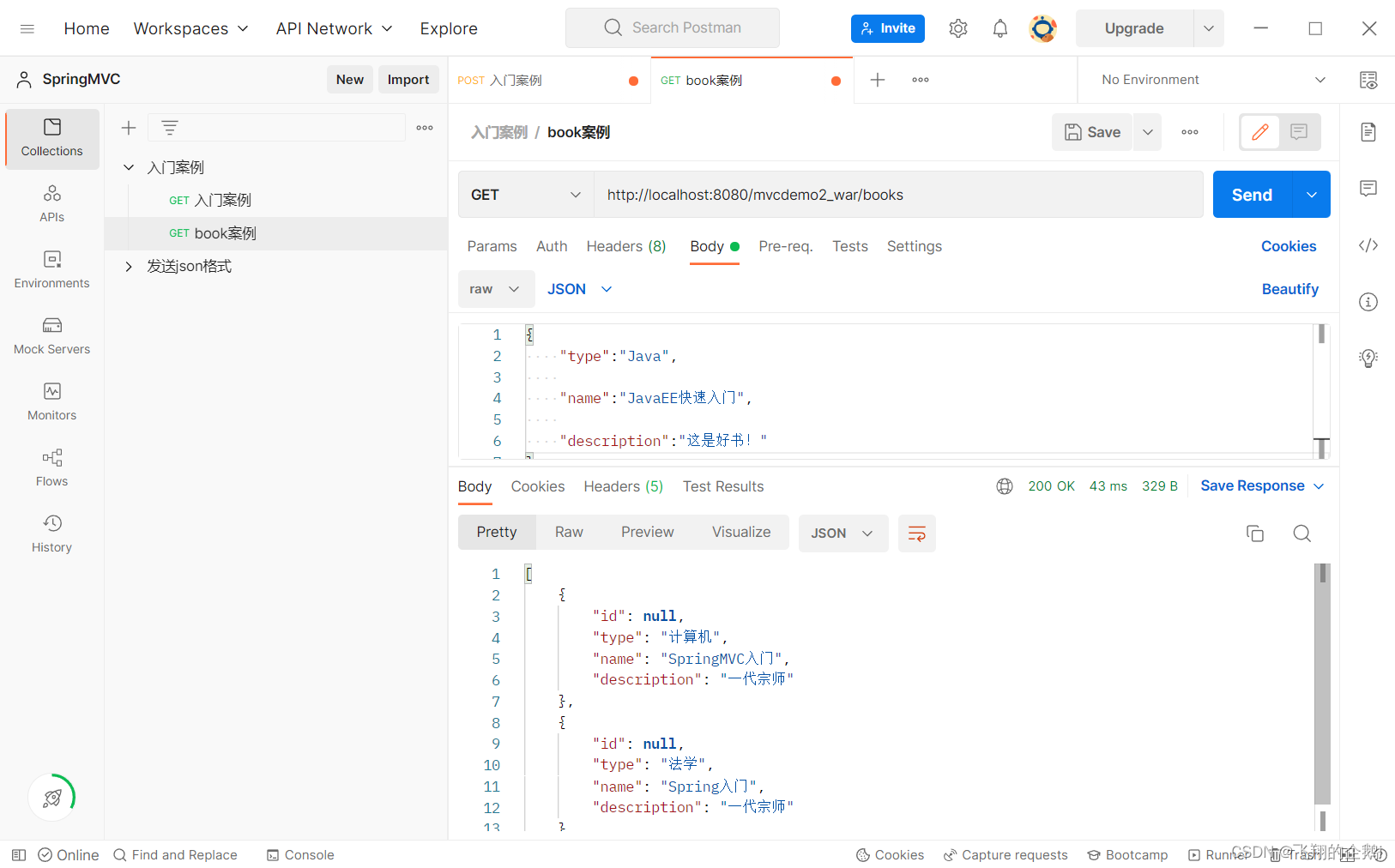Open the Collections sidebar panel
The image size is (1395, 868).
click(52, 138)
